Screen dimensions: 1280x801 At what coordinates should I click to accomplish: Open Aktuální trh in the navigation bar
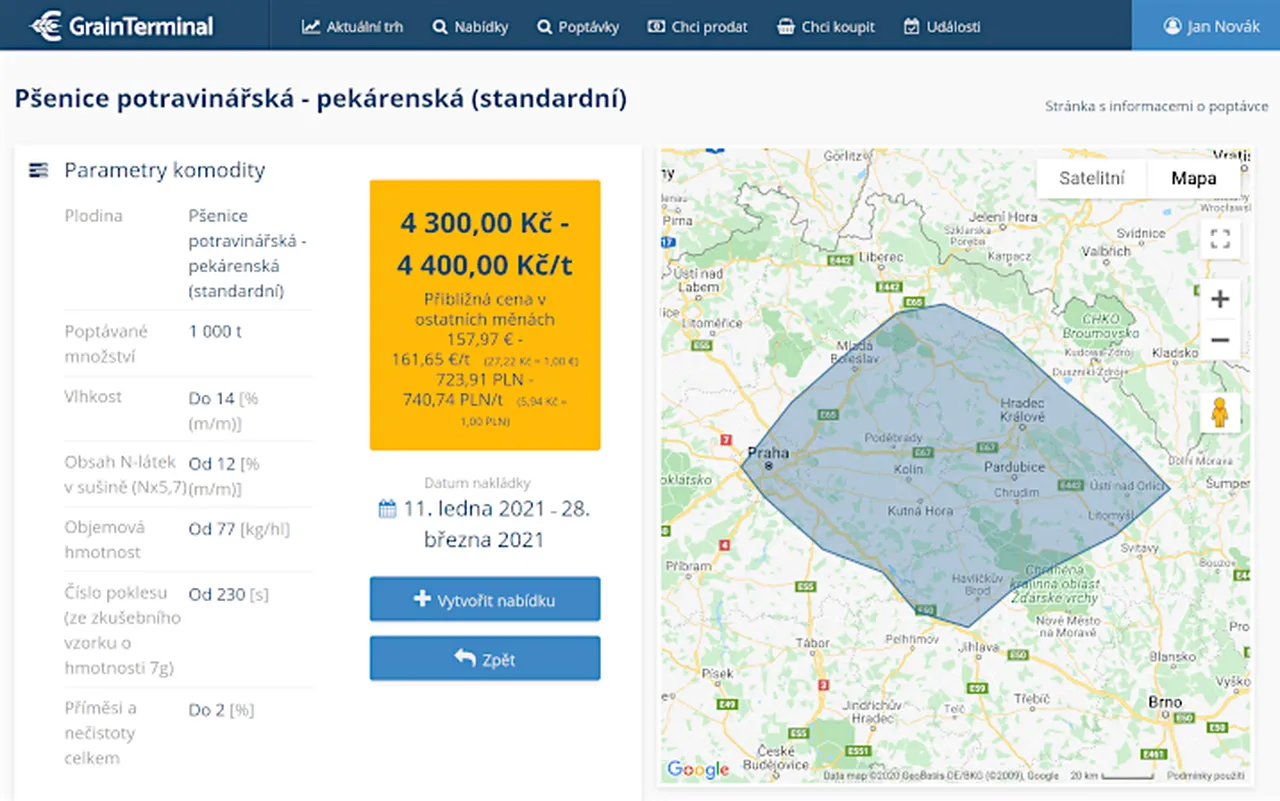pos(353,27)
